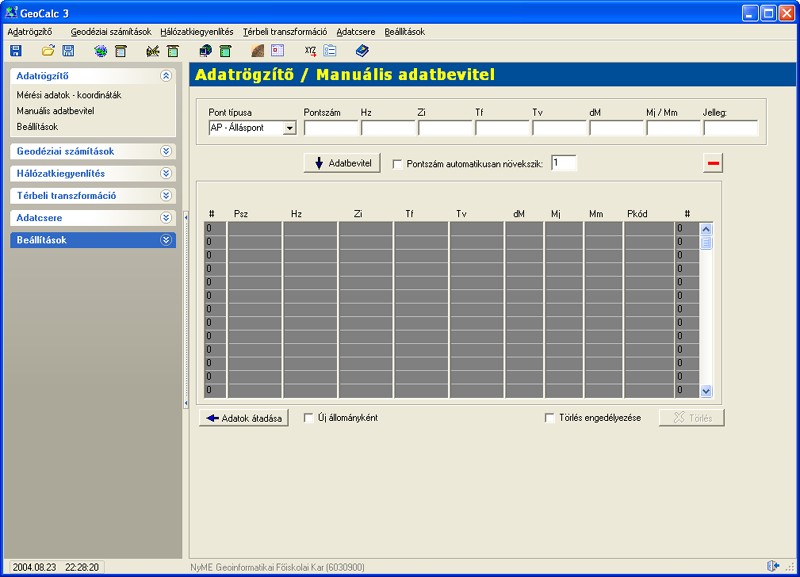
Task: Open the Térbeli transzformáció menu
Action: coord(285,32)
